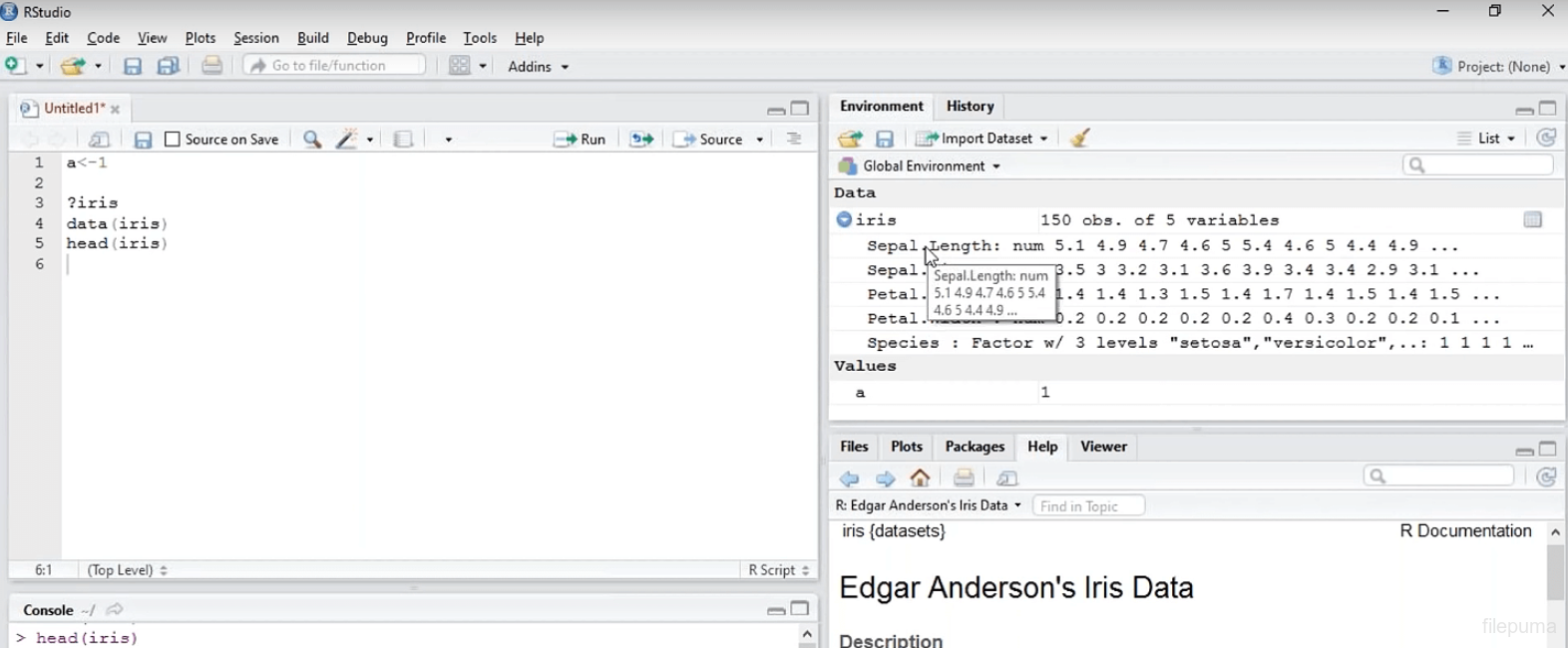Screen dimensions: 1568x648
Task: View iris data as table grid icon
Action: 1532,220
